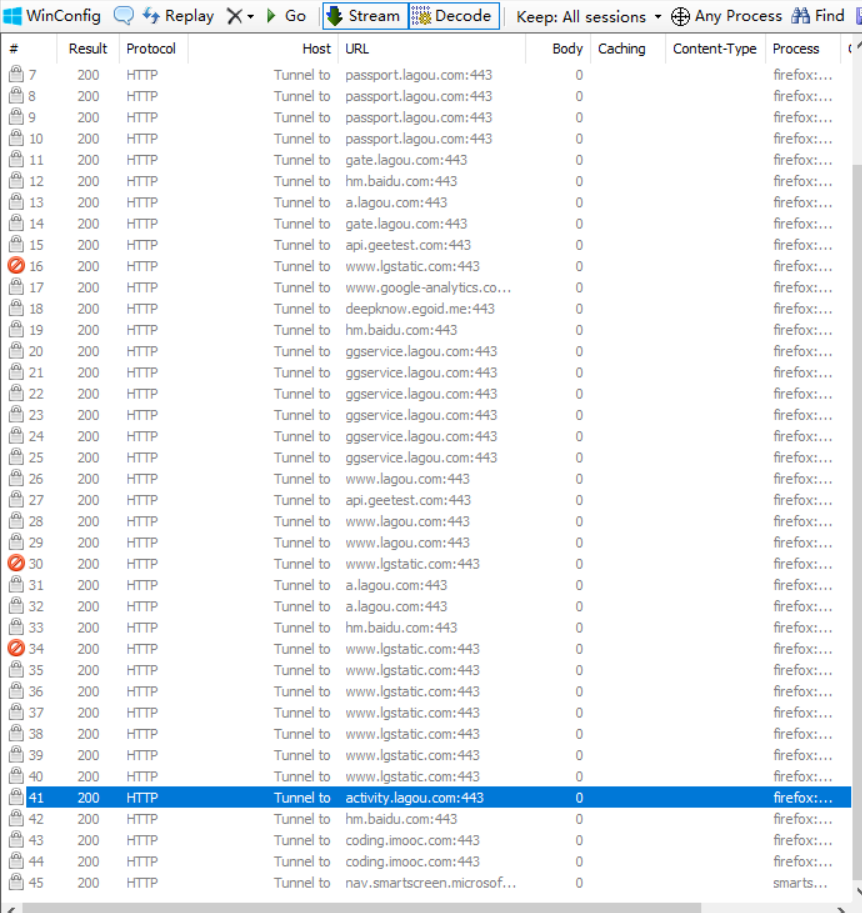Toggle the Decode option
This screenshot has height=913, width=862.
(x=454, y=16)
